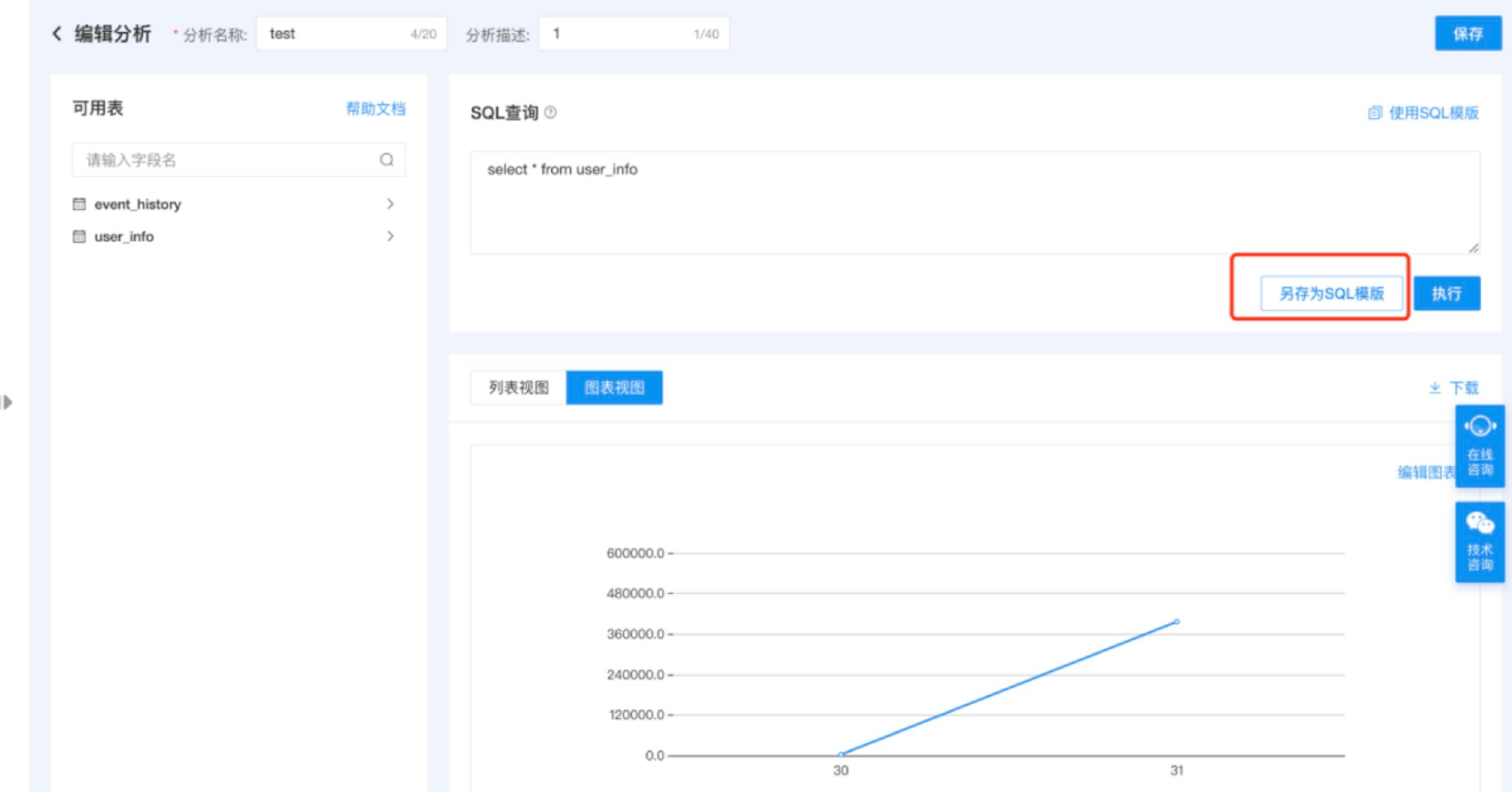Click the template icon beside 使用SQL模版
The width and height of the screenshot is (1512, 792).
[x=1375, y=113]
